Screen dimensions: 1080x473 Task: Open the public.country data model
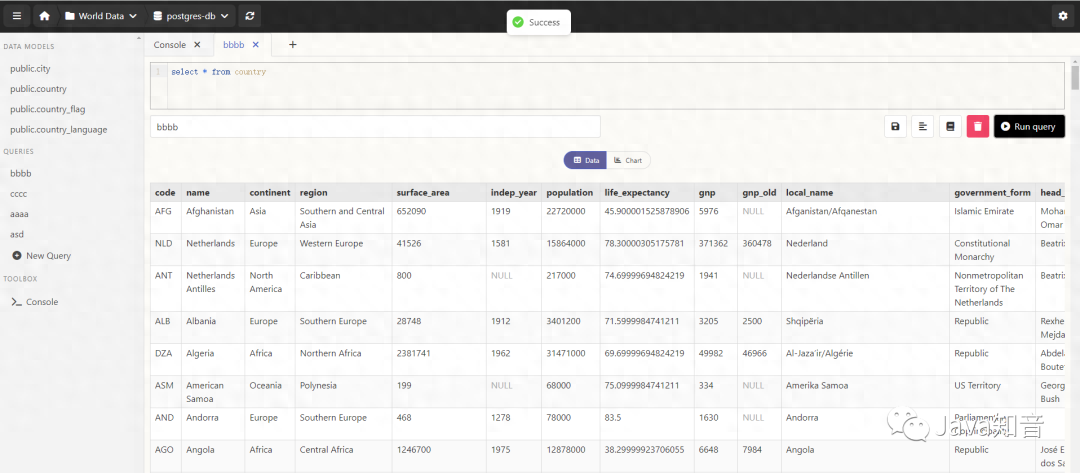point(38,89)
